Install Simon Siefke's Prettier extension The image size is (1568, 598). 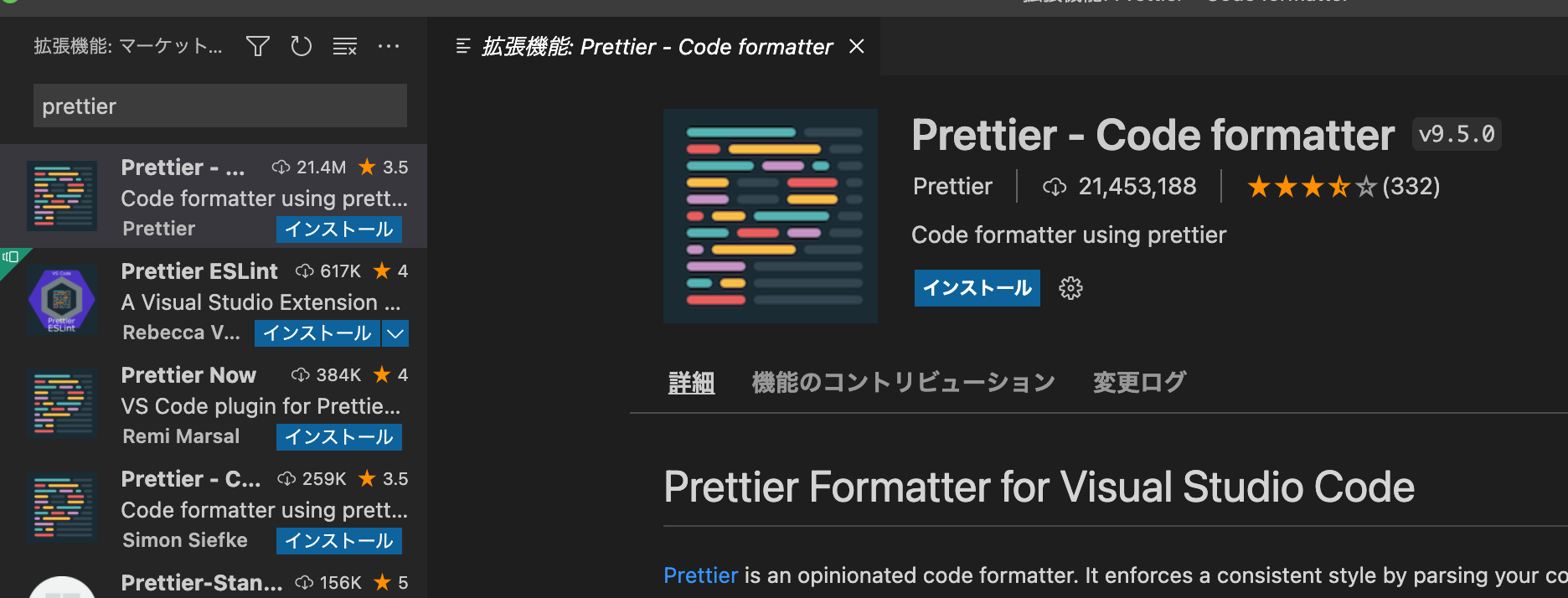339,541
